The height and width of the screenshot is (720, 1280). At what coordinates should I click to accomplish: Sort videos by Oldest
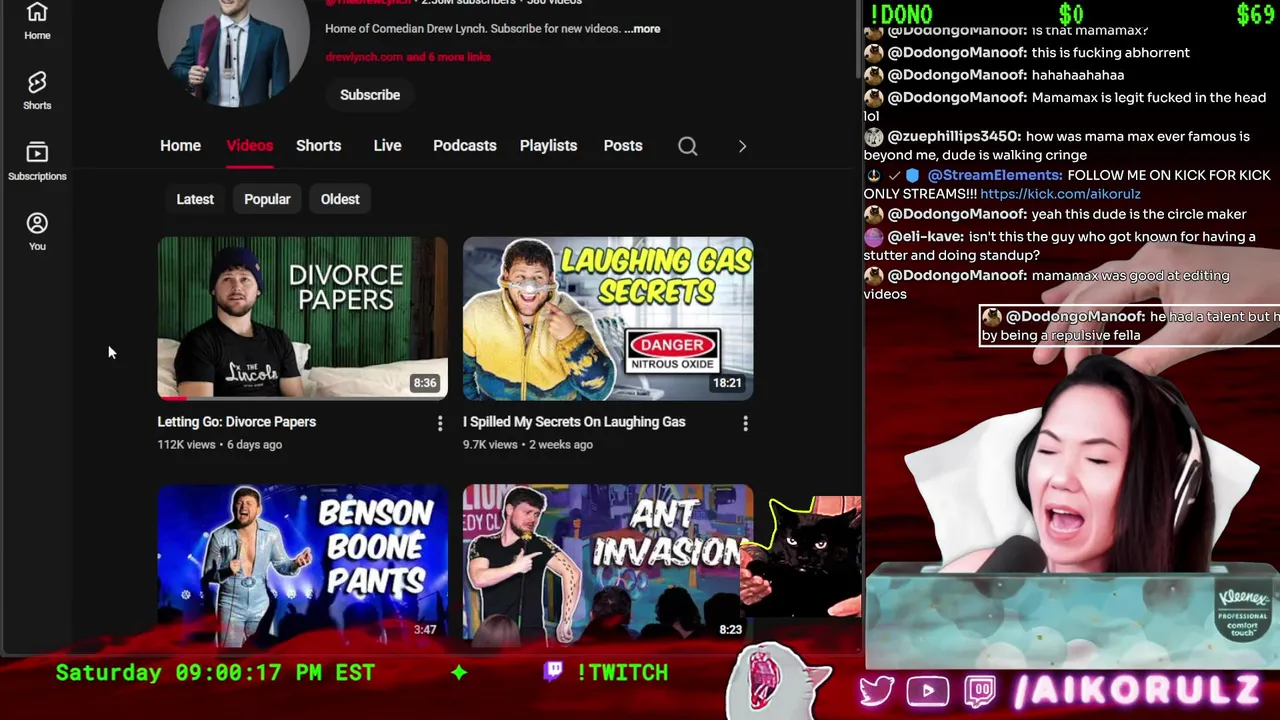[340, 199]
